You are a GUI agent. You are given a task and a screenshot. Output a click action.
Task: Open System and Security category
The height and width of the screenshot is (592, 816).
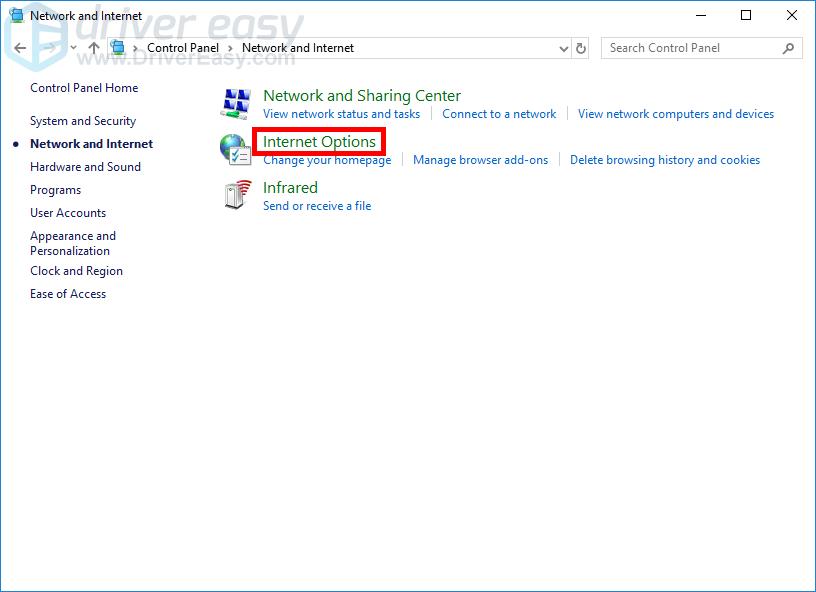[83, 121]
